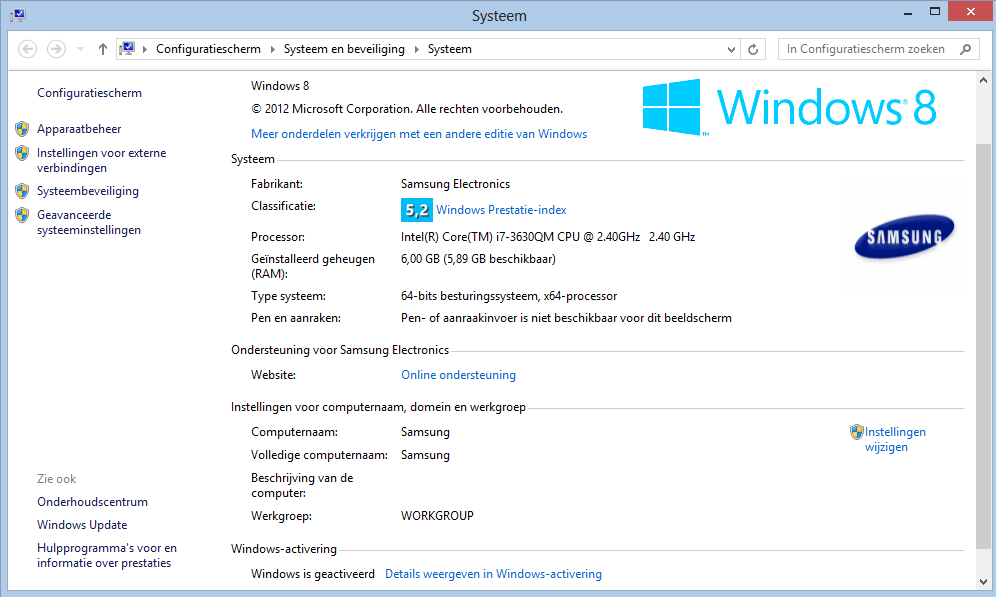Open Hulpprogramma's voor en informatie over prestaties
The image size is (996, 597).
click(107, 556)
